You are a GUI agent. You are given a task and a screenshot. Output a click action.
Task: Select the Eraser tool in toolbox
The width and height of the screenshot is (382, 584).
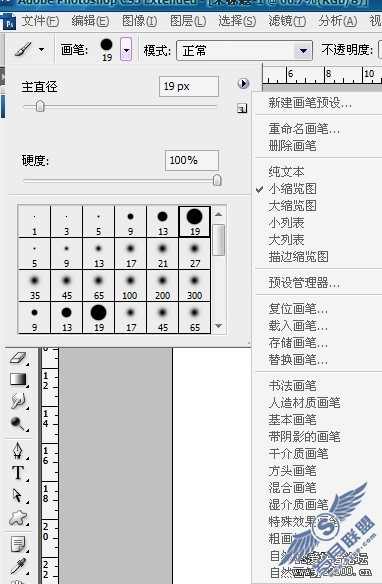[x=17, y=358]
